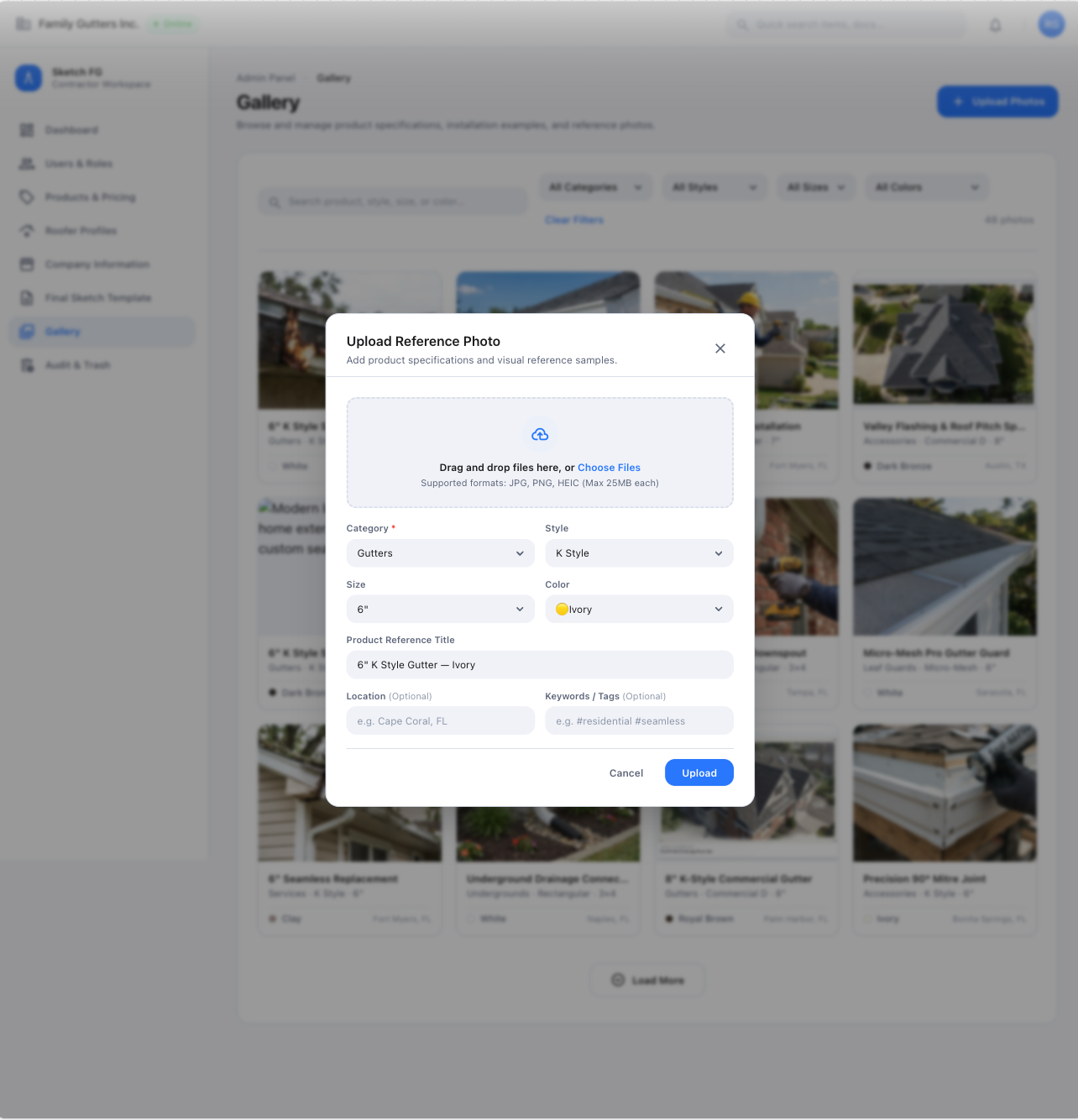Click the Users & Roles sidebar icon
The image size is (1078, 1120).
(x=27, y=164)
